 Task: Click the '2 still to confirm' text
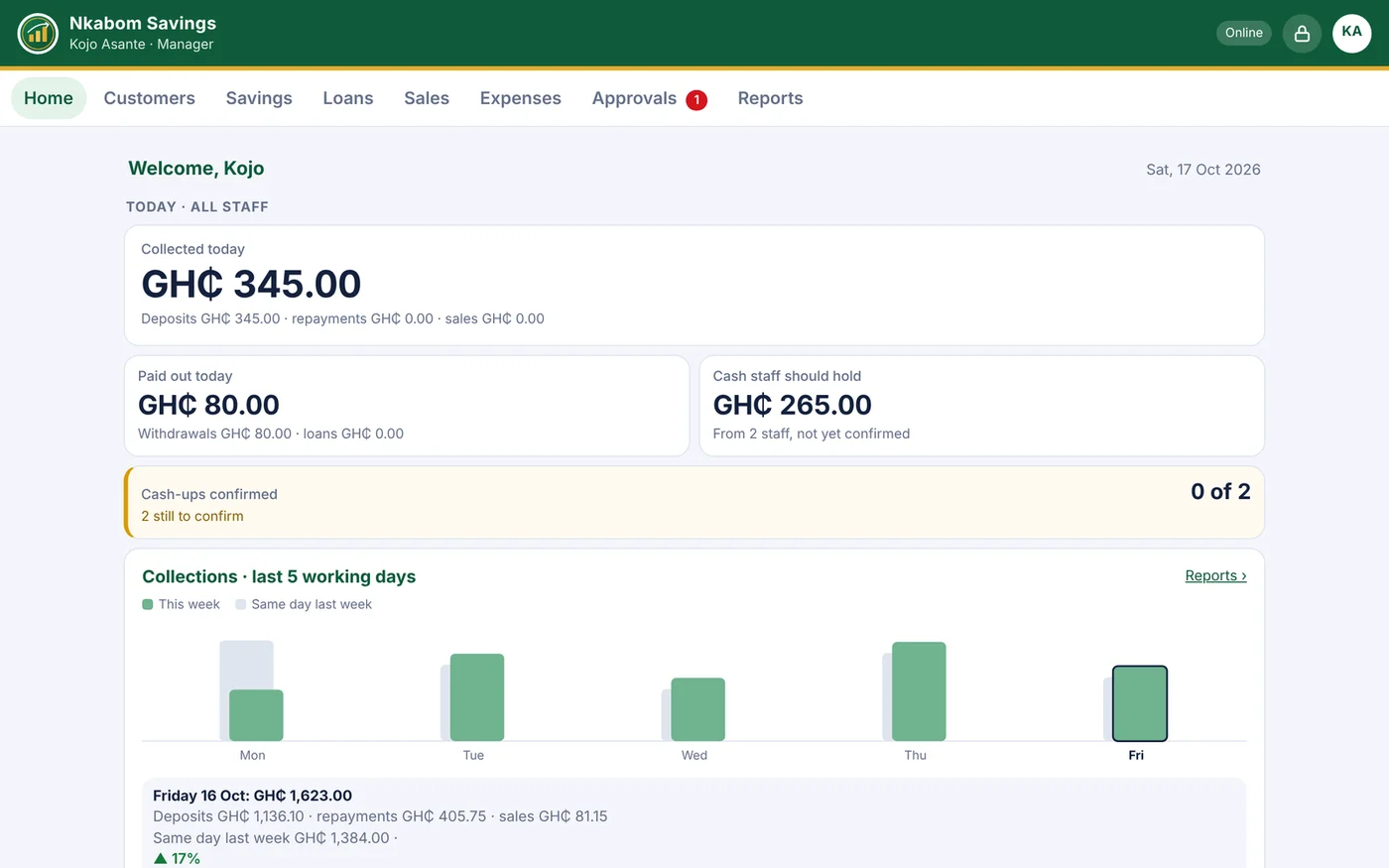coord(192,516)
